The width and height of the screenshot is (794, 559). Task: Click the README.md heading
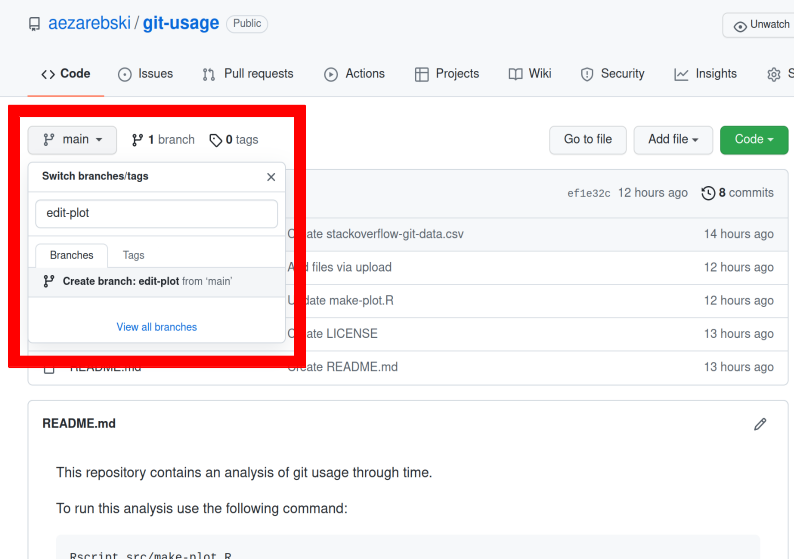coord(79,424)
